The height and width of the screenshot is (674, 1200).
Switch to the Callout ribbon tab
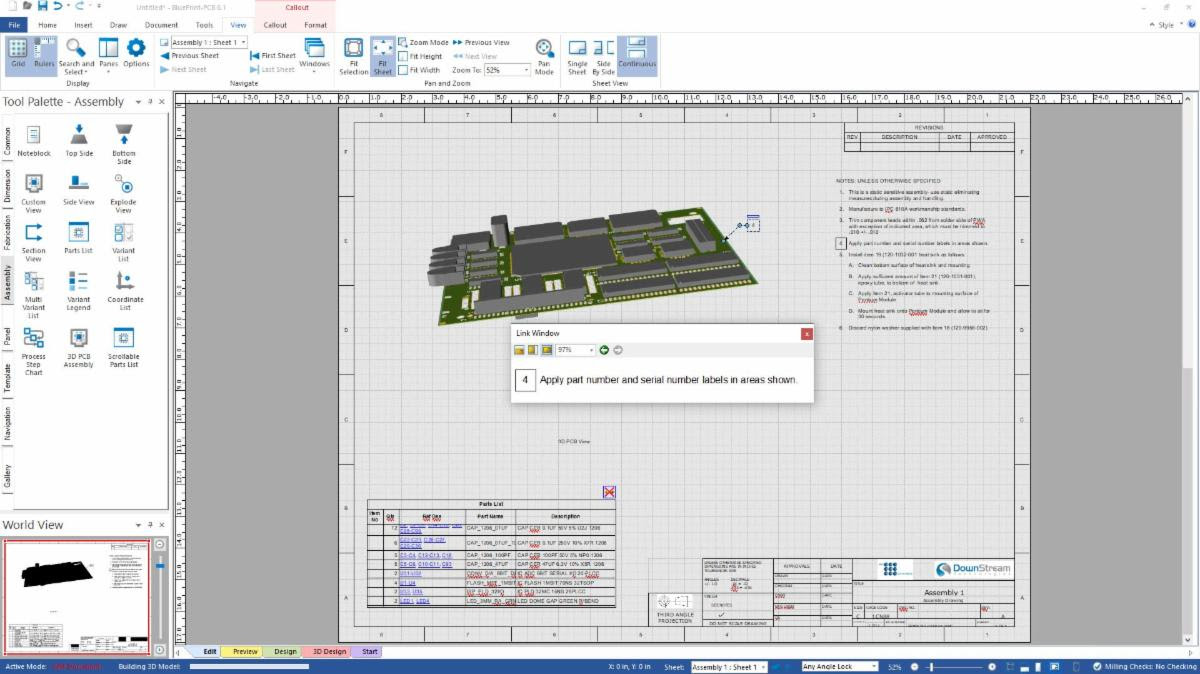[x=275, y=25]
